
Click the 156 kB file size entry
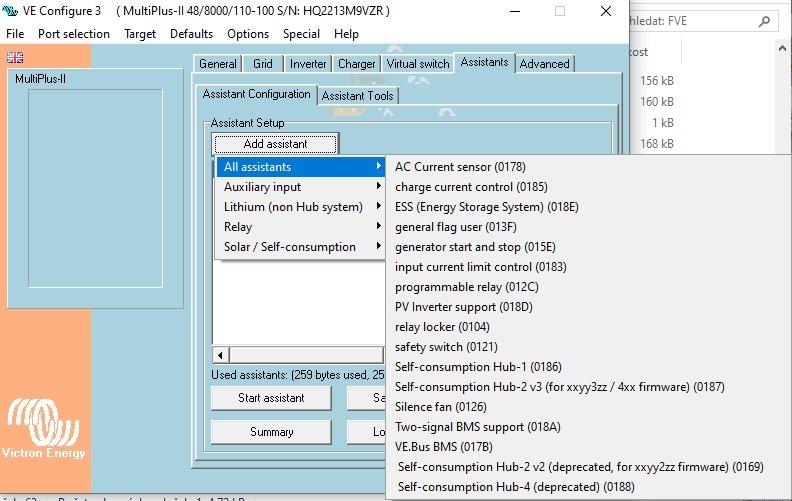click(657, 81)
